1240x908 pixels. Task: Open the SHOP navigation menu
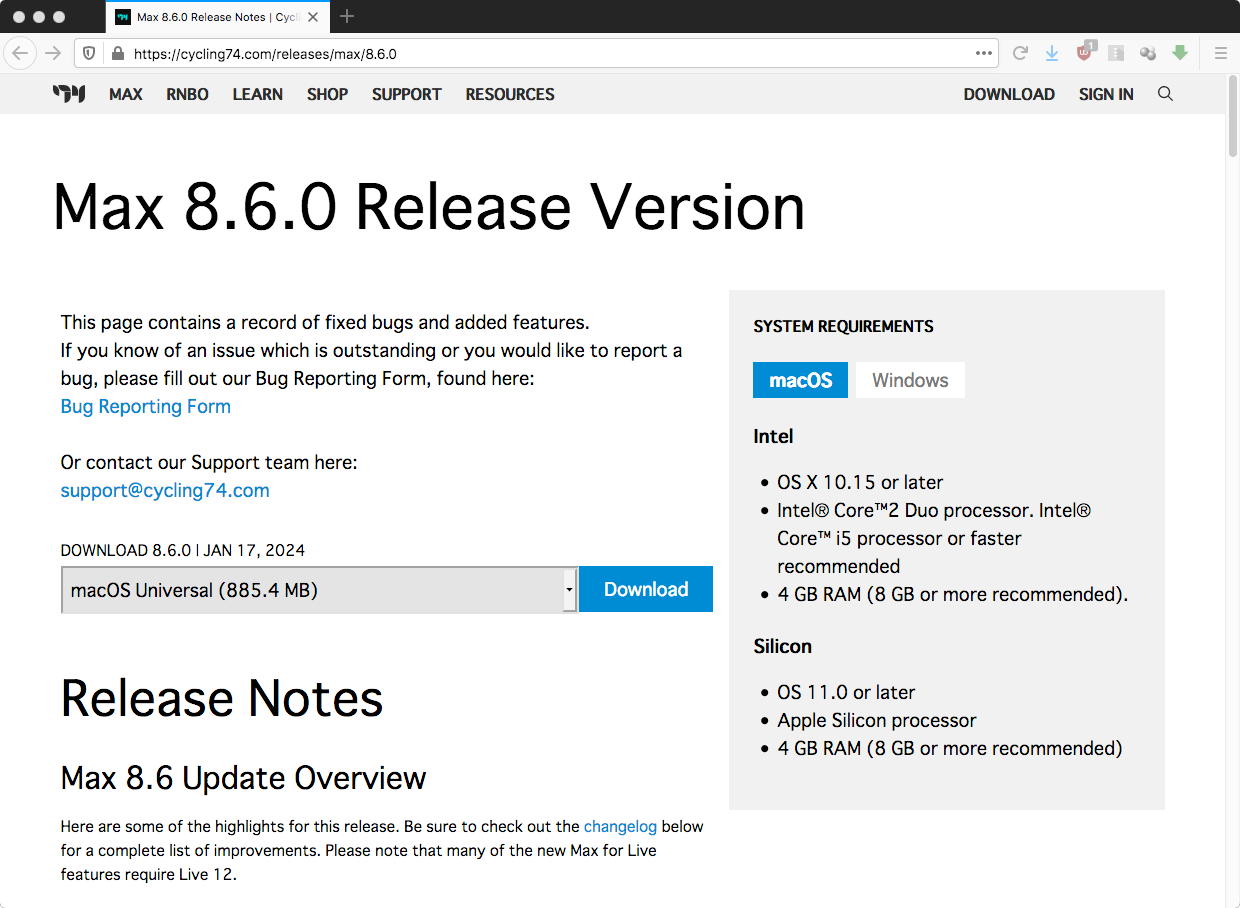pyautogui.click(x=327, y=94)
